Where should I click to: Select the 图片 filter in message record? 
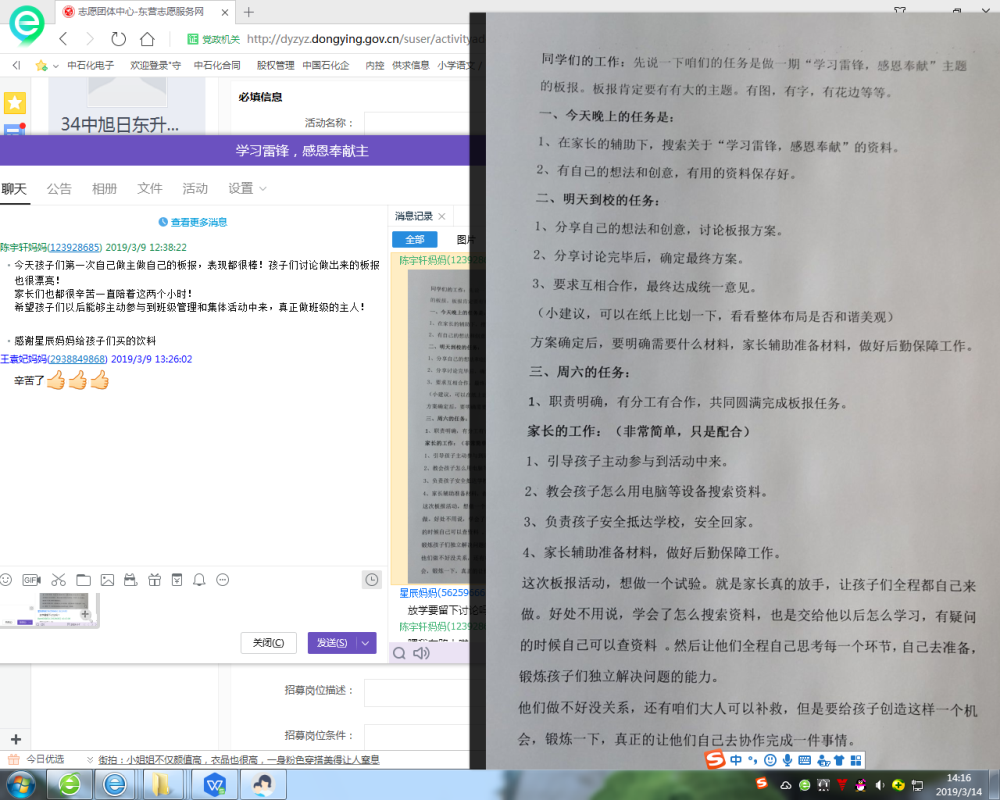pyautogui.click(x=466, y=239)
